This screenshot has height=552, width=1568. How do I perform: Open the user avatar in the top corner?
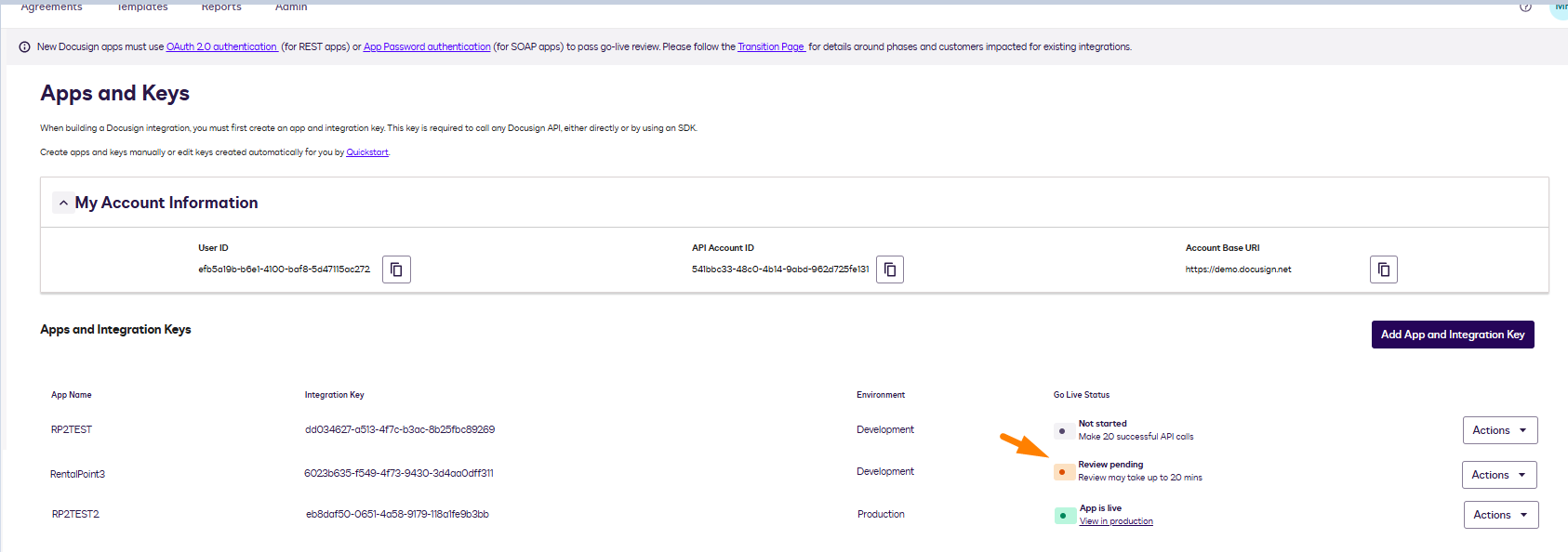tap(1560, 7)
